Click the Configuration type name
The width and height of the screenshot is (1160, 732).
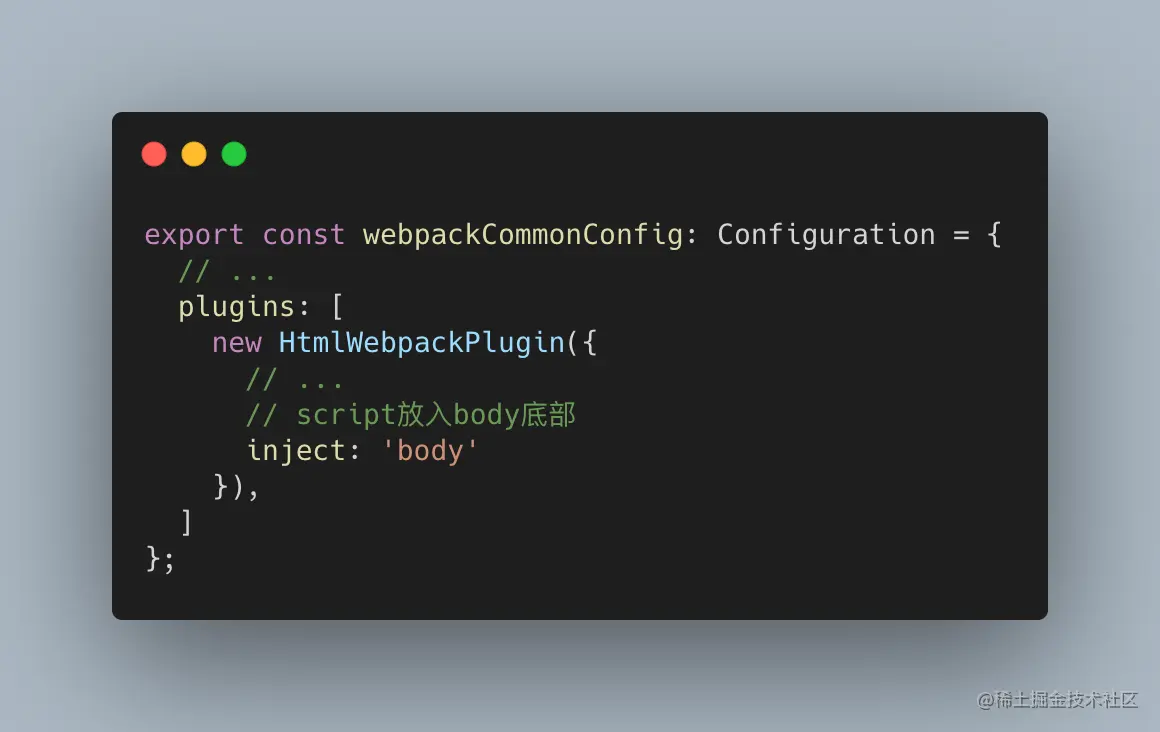click(x=826, y=235)
